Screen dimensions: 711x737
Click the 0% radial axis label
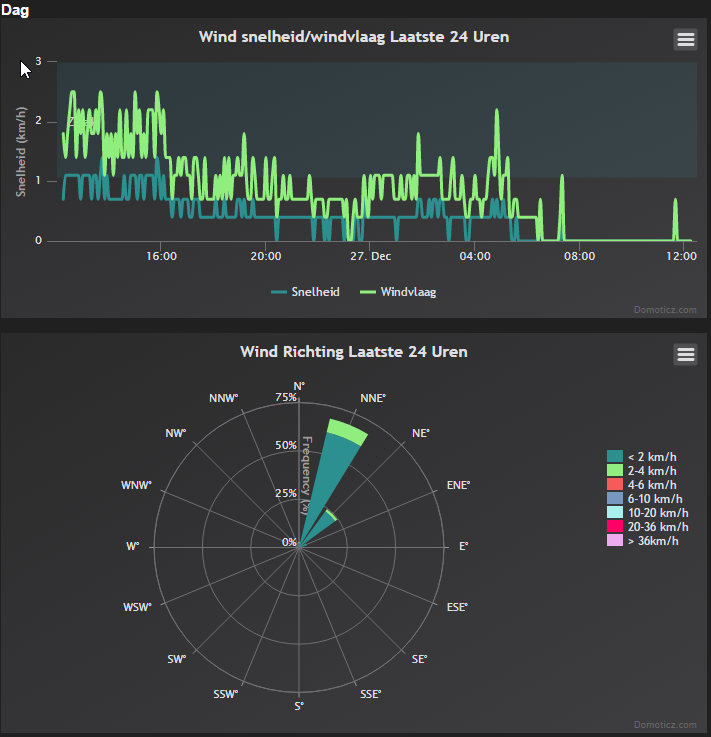pos(289,542)
